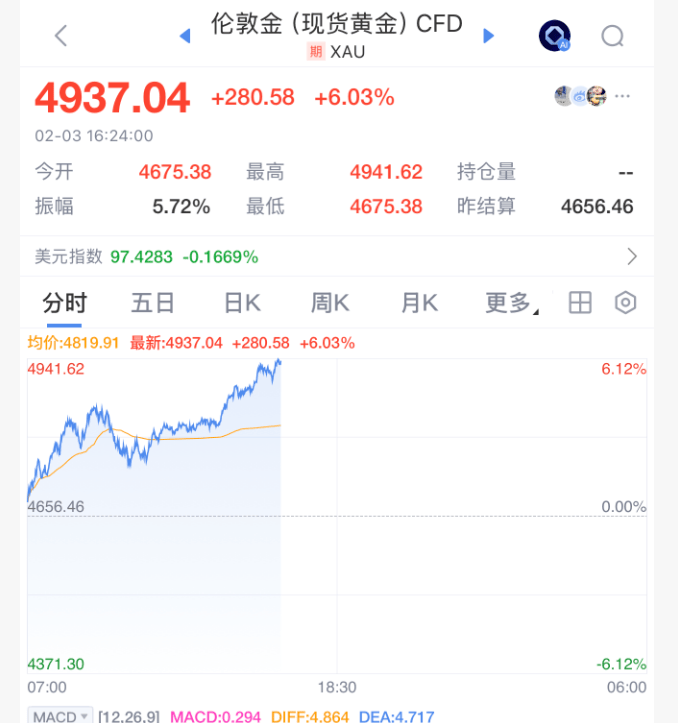Open search with the magnifier icon
Image resolution: width=678 pixels, height=723 pixels.
tap(612, 36)
